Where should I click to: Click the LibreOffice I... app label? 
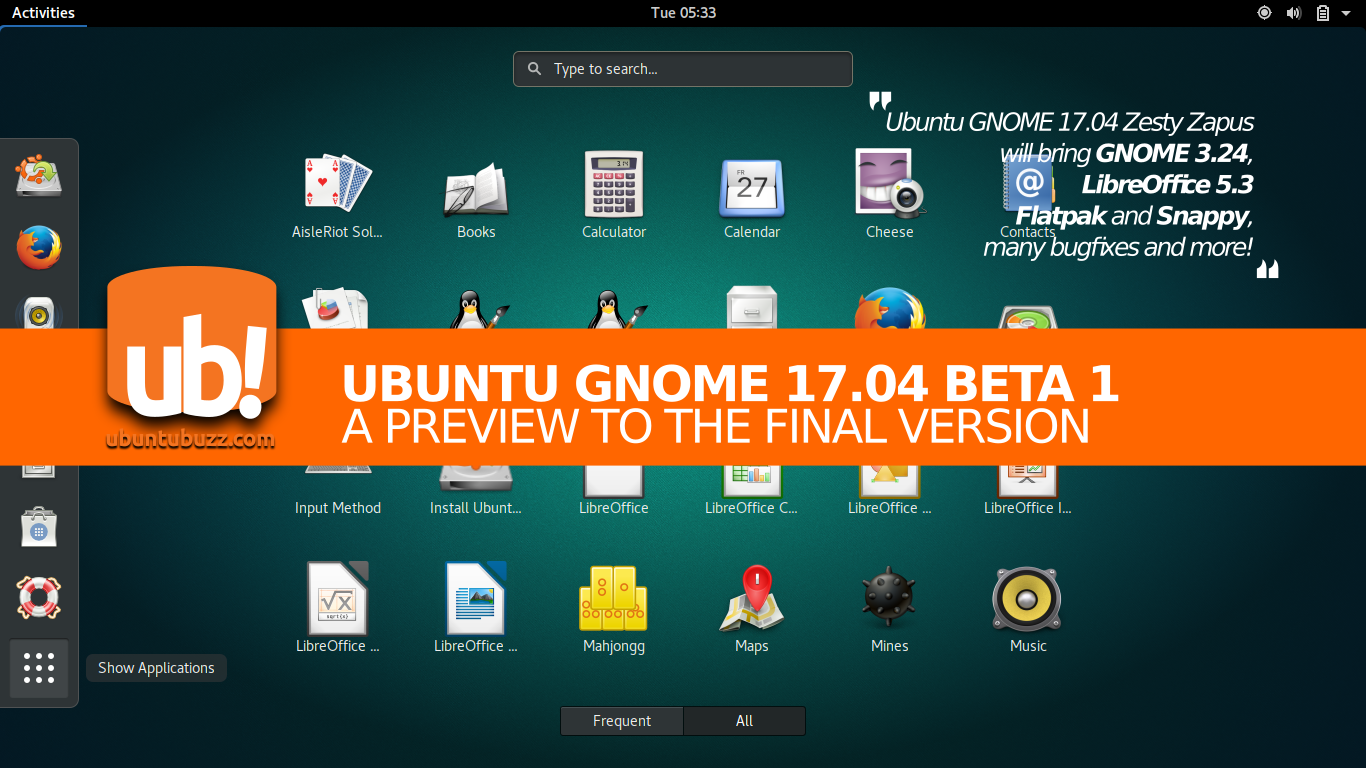(x=1028, y=508)
